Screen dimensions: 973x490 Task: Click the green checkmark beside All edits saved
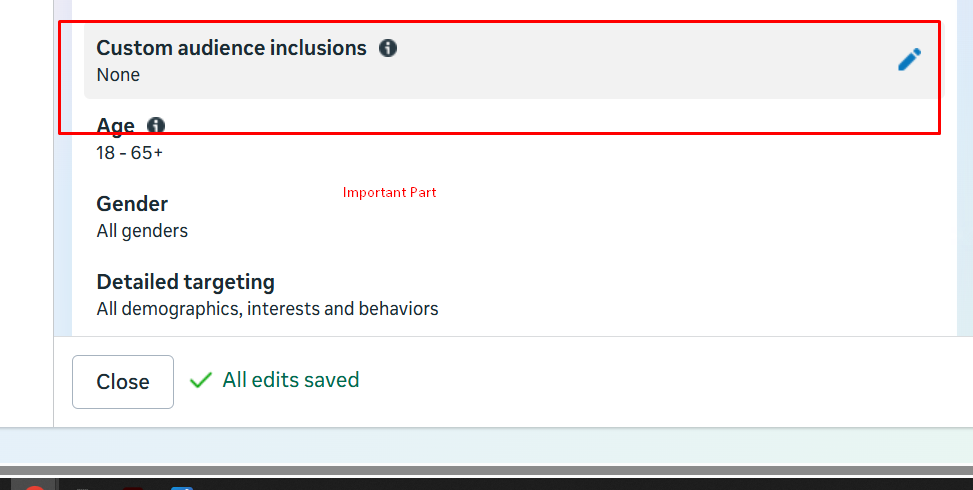(201, 380)
